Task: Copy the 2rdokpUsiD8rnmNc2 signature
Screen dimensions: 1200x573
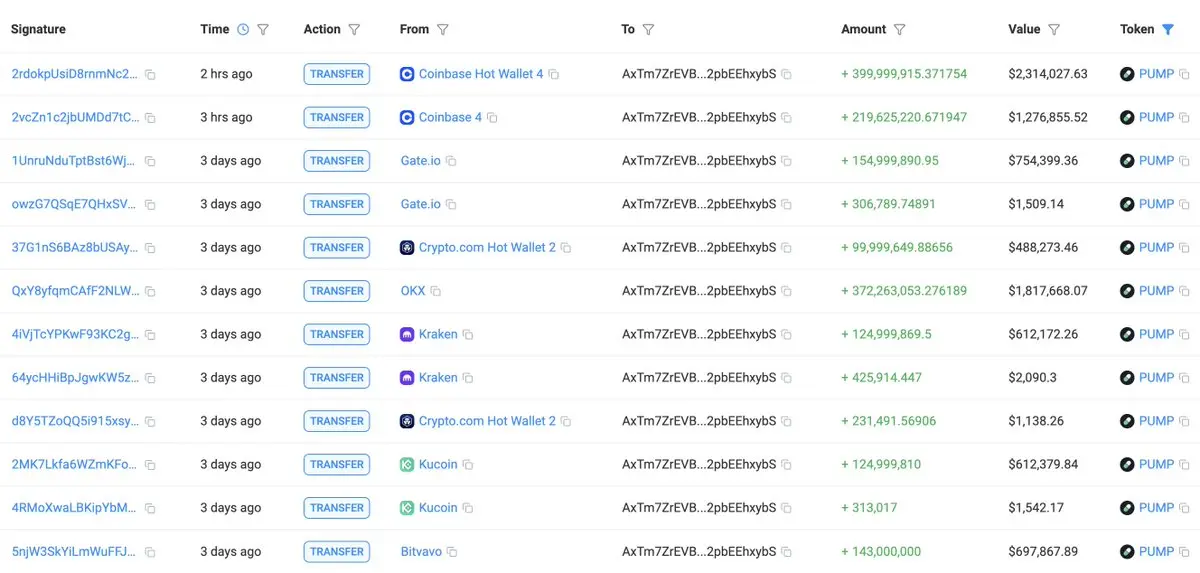Action: [150, 75]
